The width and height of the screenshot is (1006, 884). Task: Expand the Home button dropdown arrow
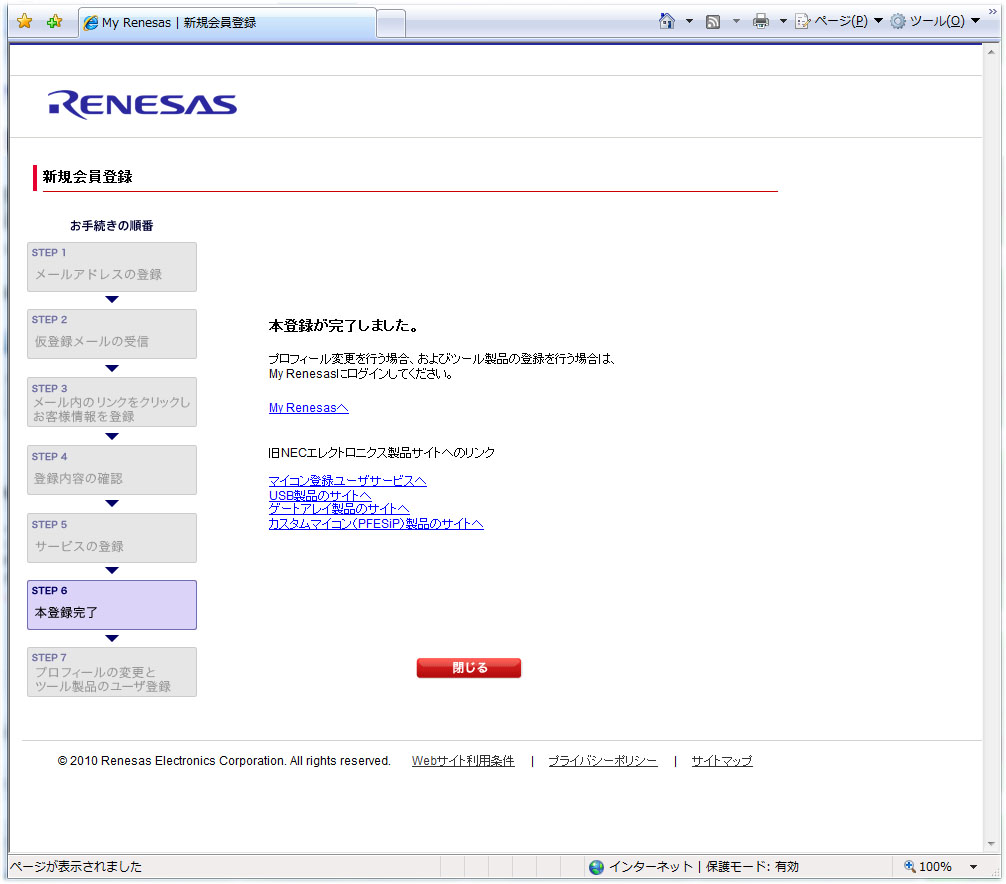[689, 21]
